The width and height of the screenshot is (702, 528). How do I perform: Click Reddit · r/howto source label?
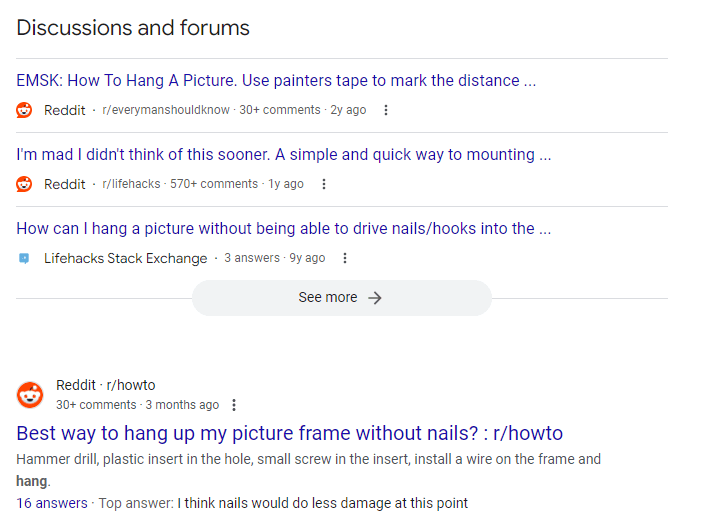click(x=106, y=385)
